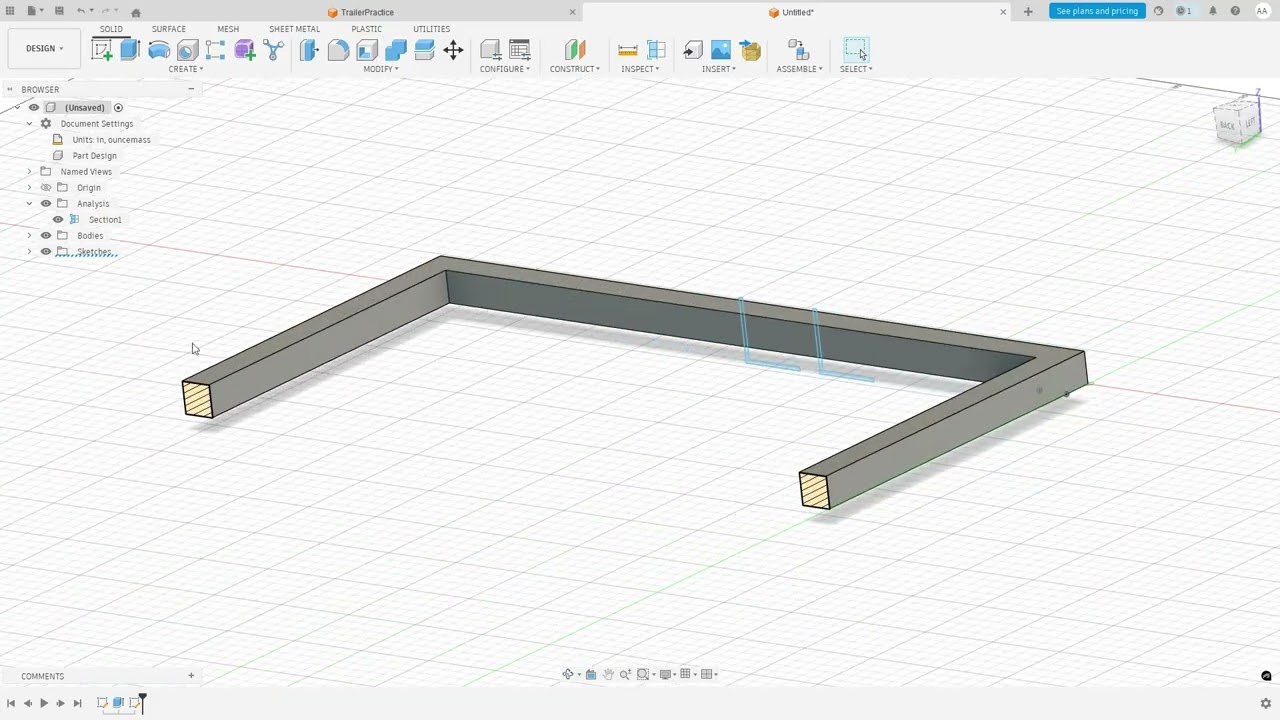The image size is (1280, 720).
Task: Collapse the Document Settings node
Action: (x=29, y=123)
